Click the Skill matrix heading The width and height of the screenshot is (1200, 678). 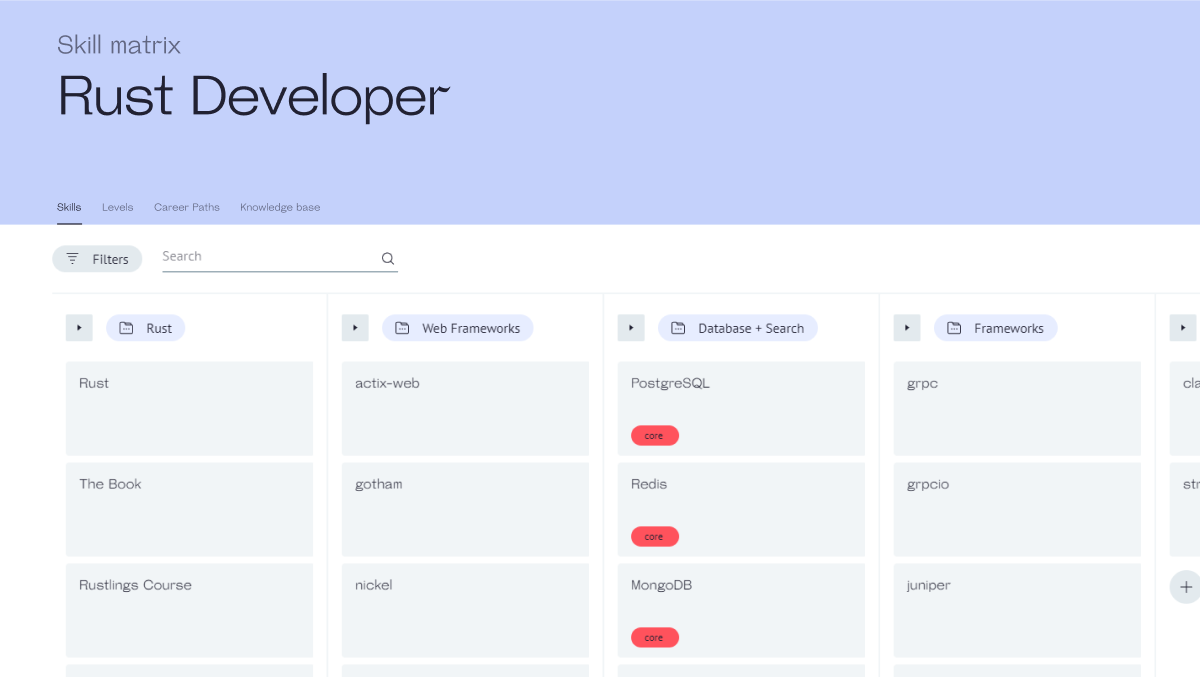click(x=119, y=45)
